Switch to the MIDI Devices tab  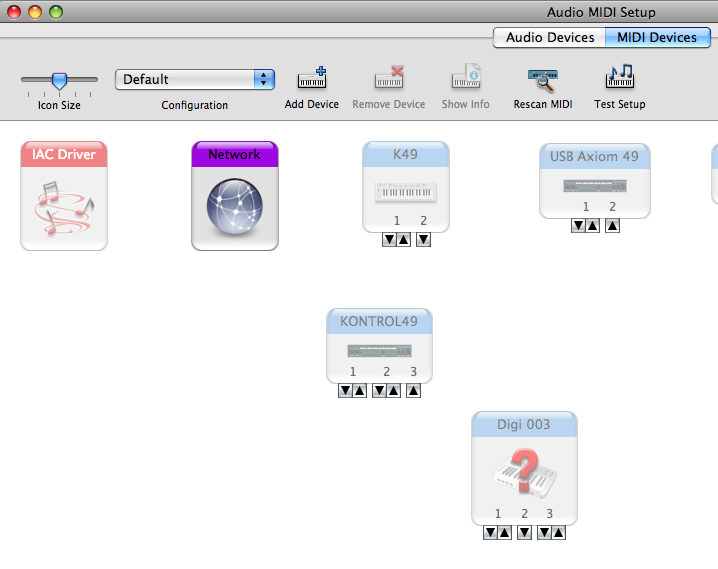(x=658, y=38)
